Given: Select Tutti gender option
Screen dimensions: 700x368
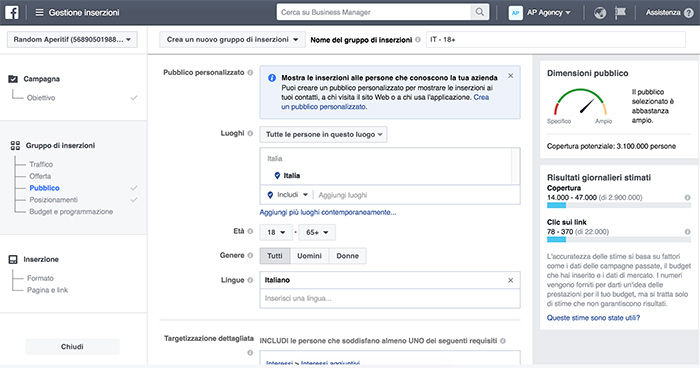Looking at the screenshot, I should point(275,256).
